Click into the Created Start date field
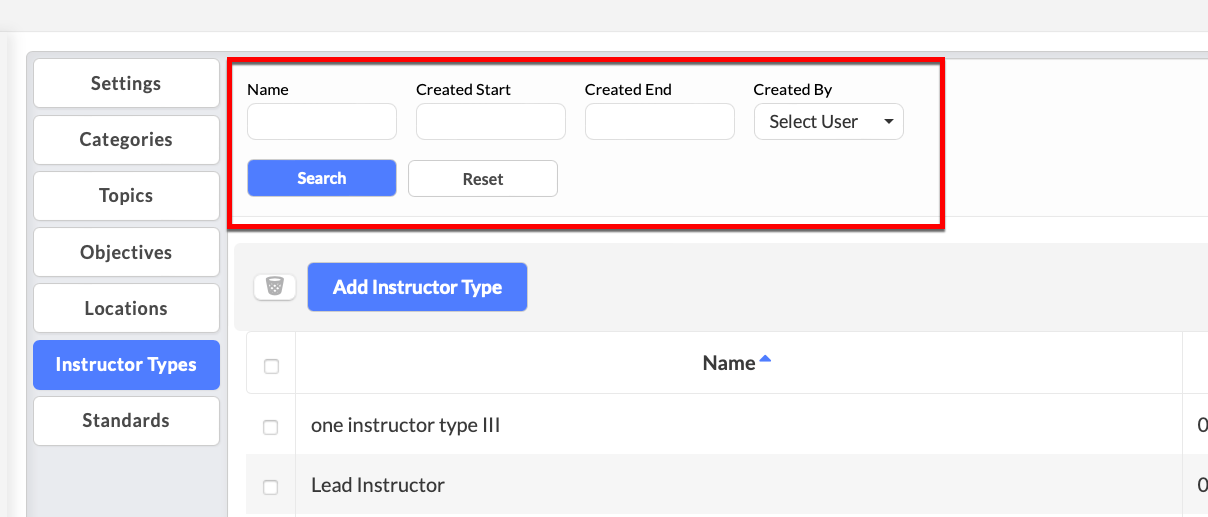1208x517 pixels. tap(491, 122)
